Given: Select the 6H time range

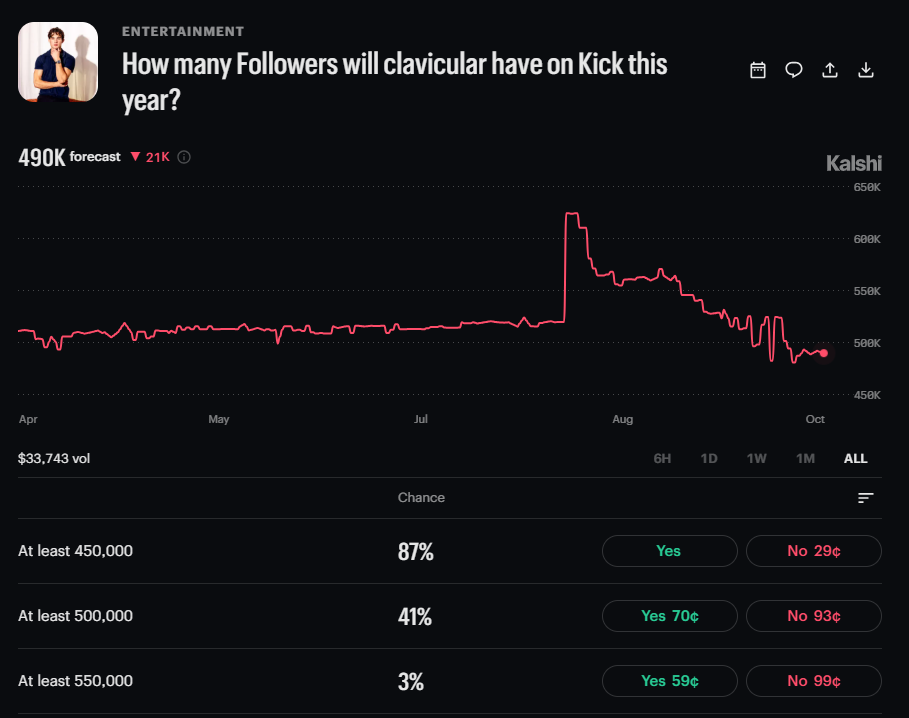Looking at the screenshot, I should 662,458.
